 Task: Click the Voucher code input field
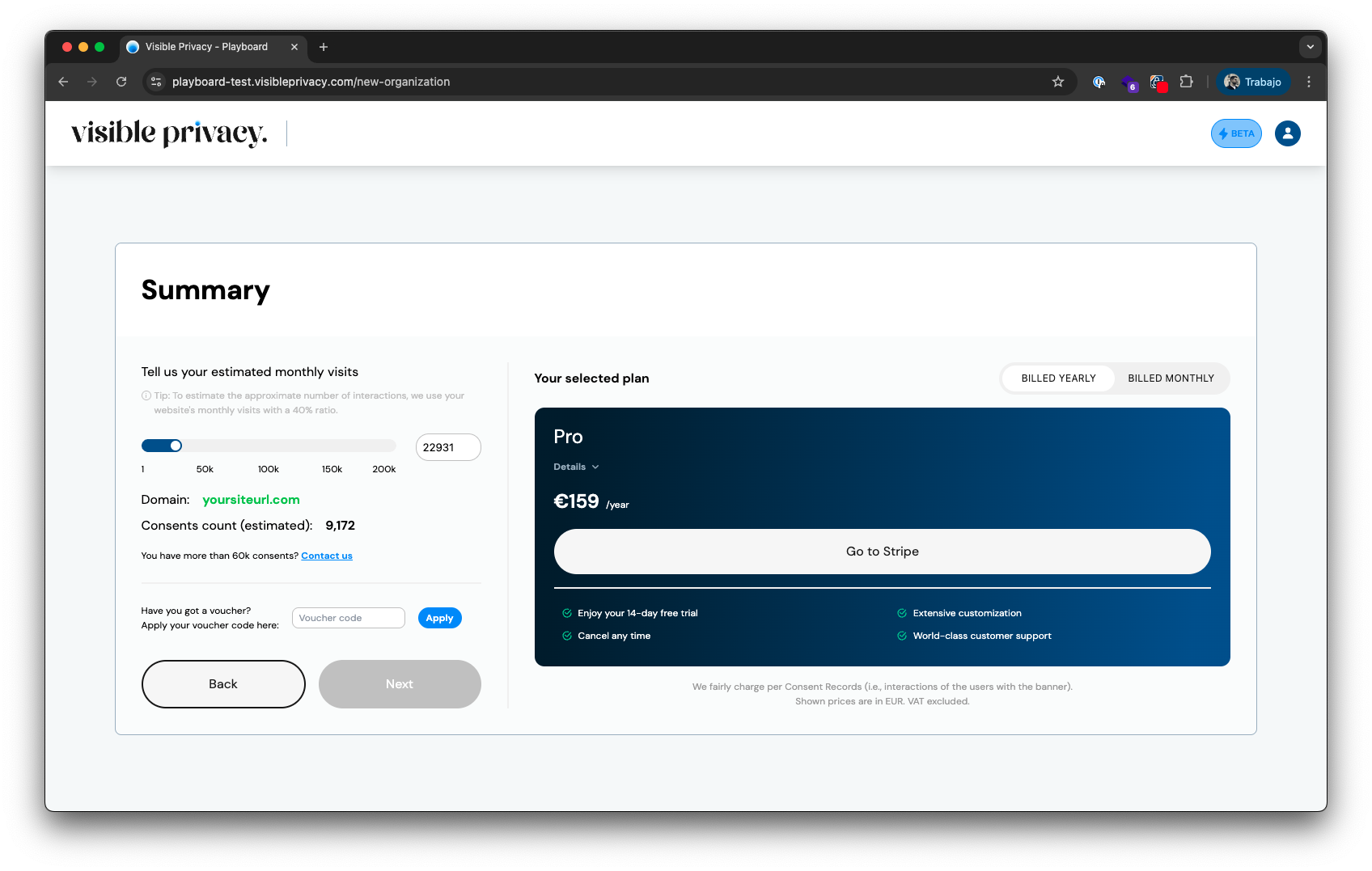(348, 617)
